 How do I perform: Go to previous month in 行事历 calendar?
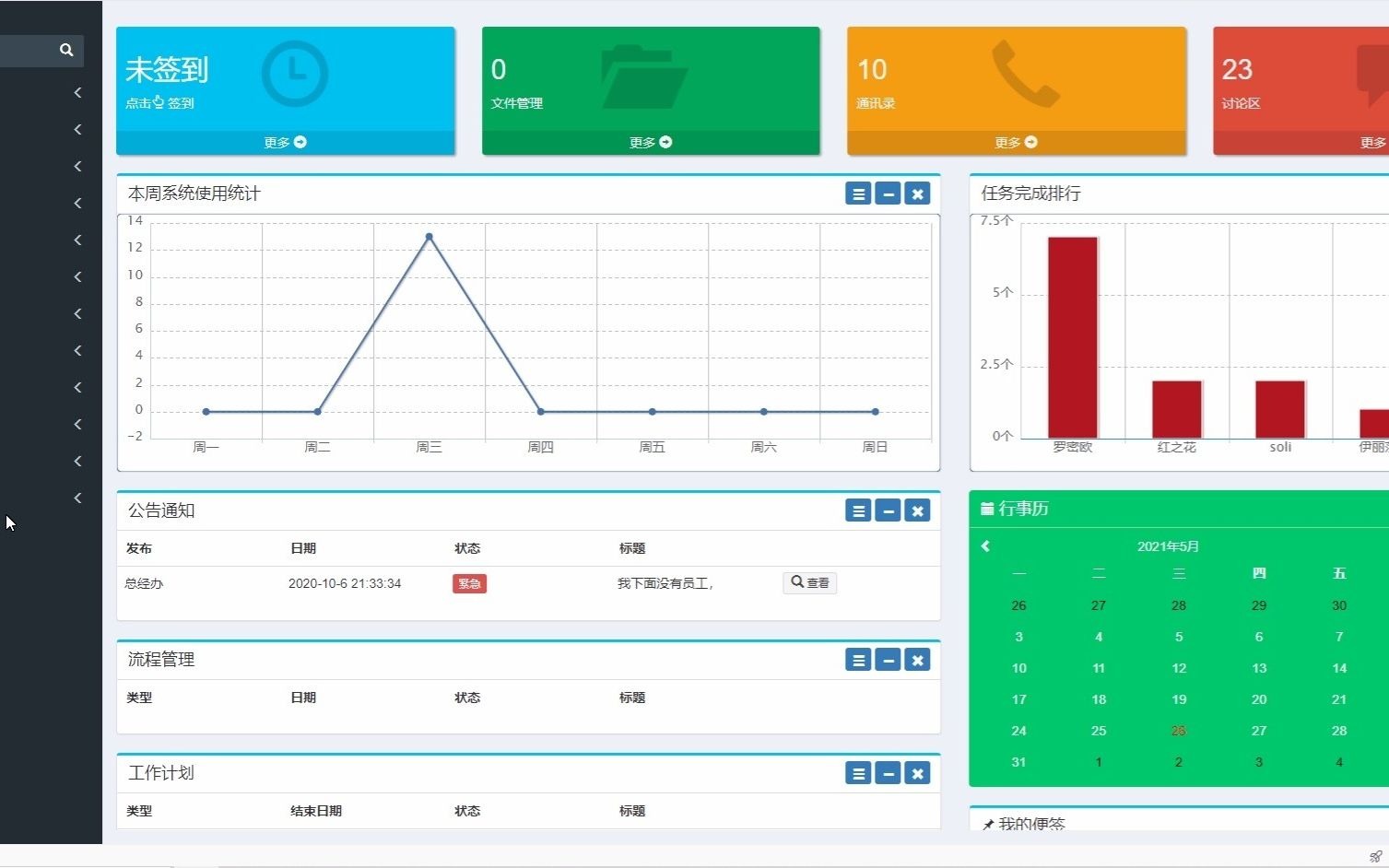[x=985, y=546]
